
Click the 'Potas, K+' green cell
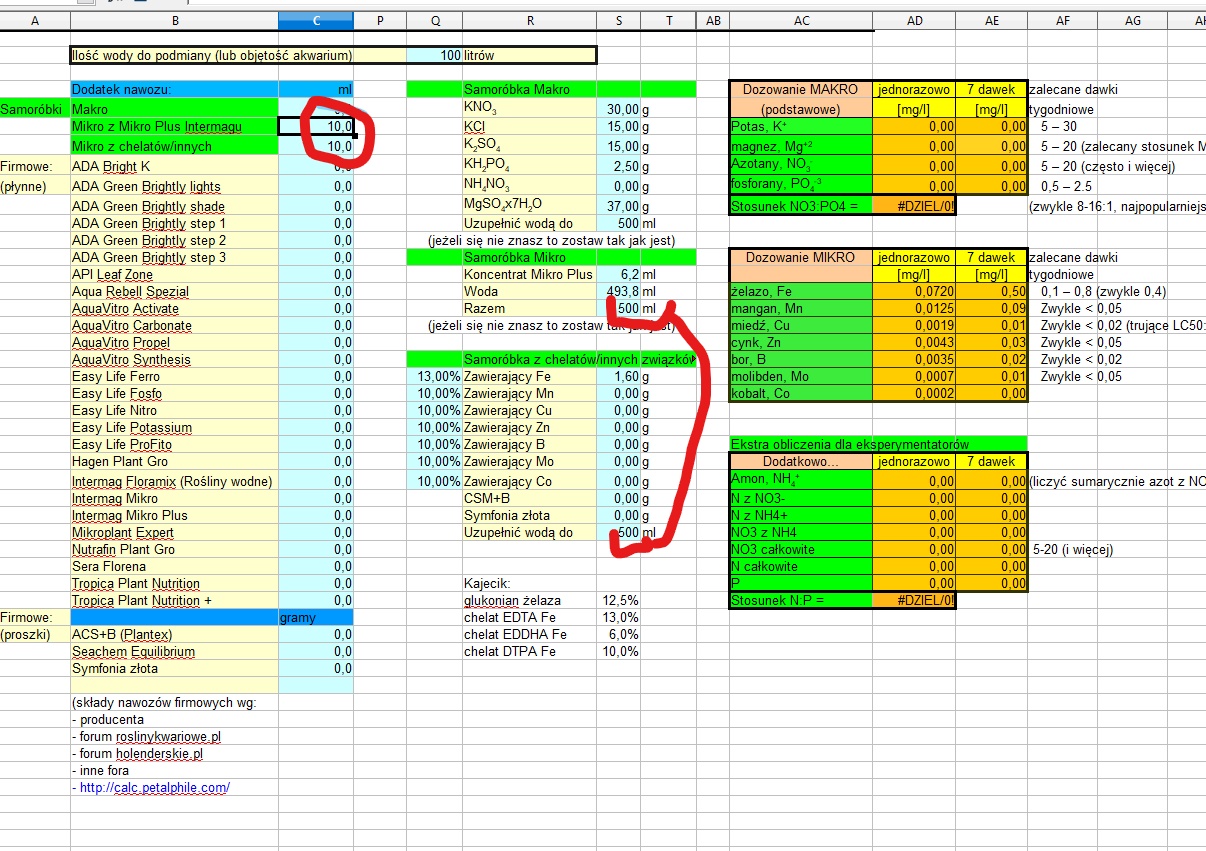[801, 127]
